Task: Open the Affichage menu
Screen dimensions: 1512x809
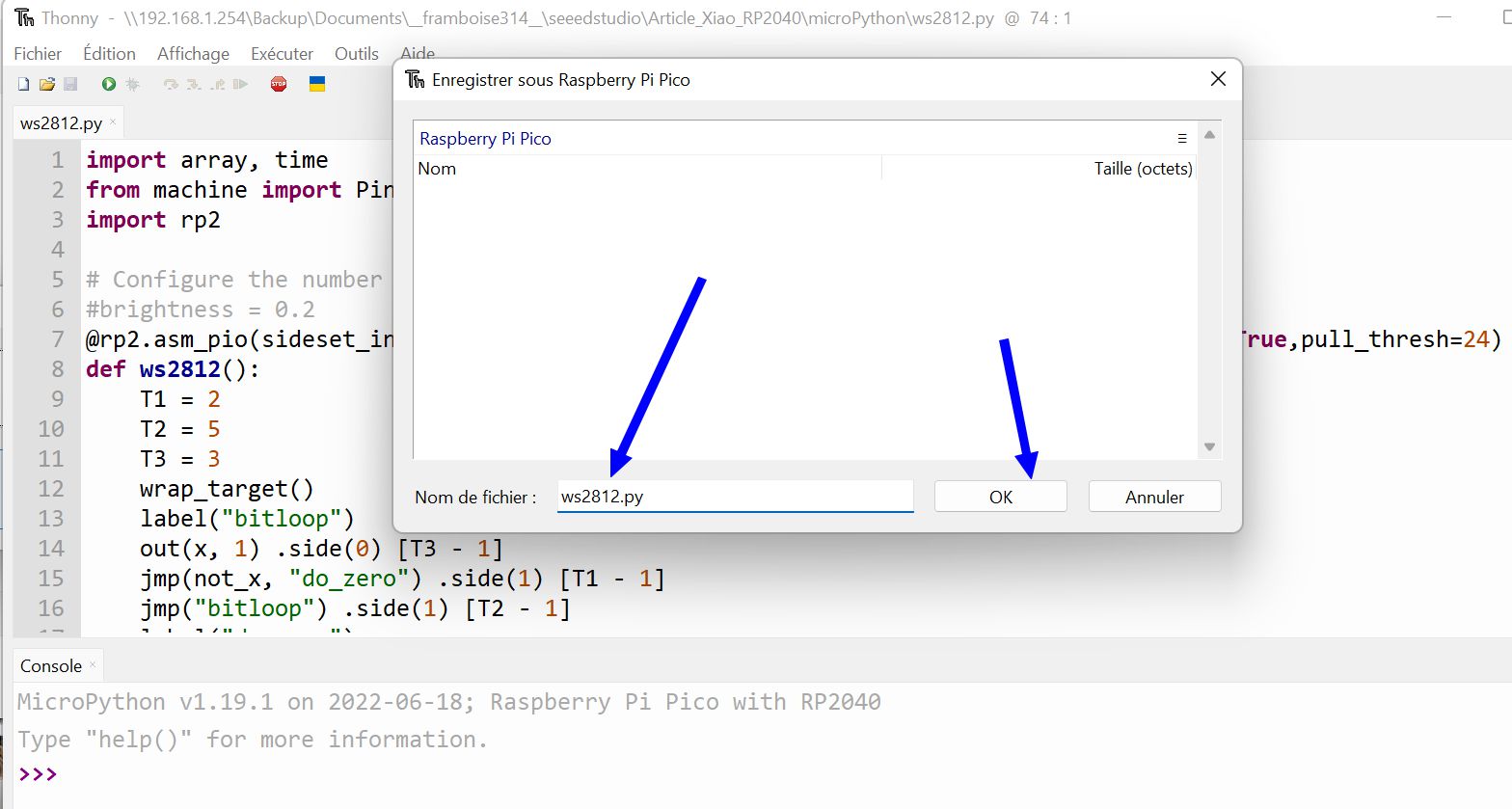Action: [193, 54]
